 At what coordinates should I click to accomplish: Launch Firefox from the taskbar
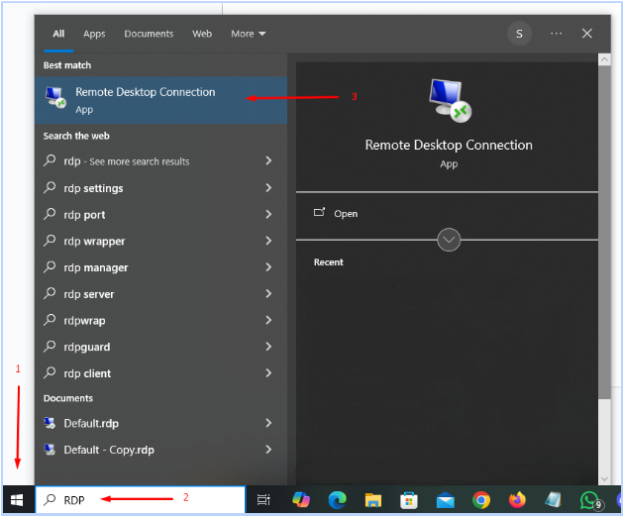coord(517,500)
